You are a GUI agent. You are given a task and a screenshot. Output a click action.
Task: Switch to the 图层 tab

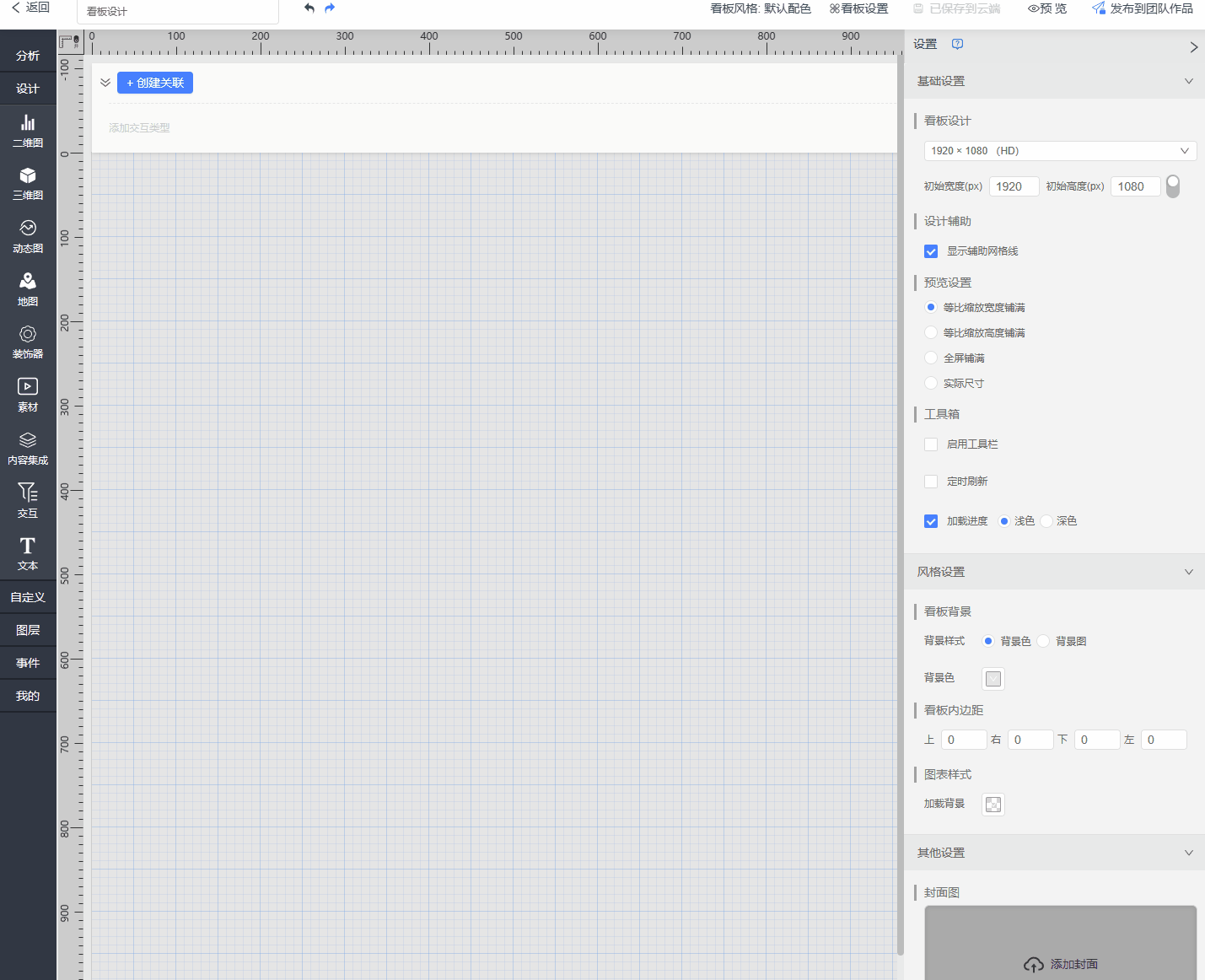pyautogui.click(x=28, y=630)
